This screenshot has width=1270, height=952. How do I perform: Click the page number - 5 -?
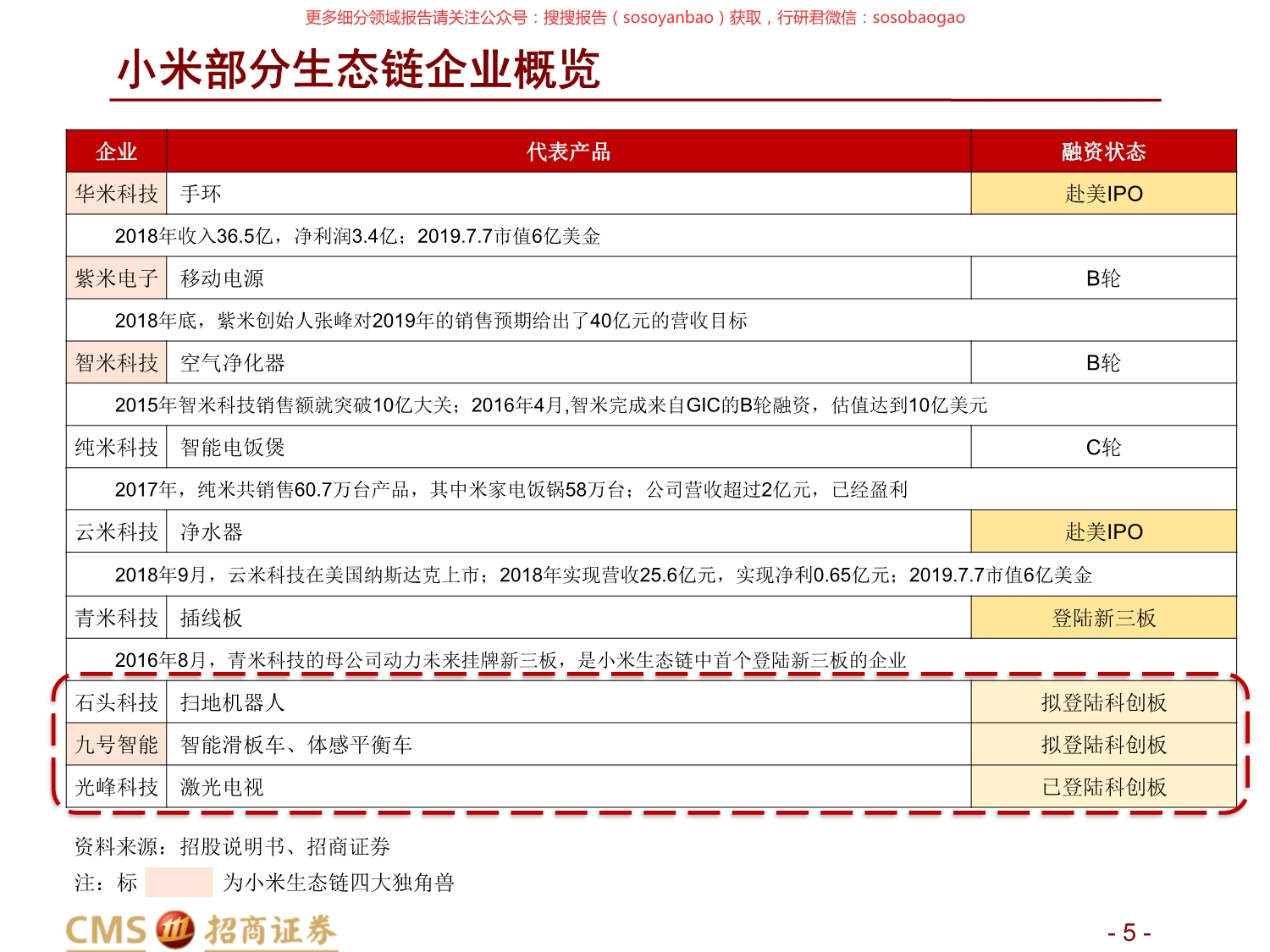(1129, 933)
